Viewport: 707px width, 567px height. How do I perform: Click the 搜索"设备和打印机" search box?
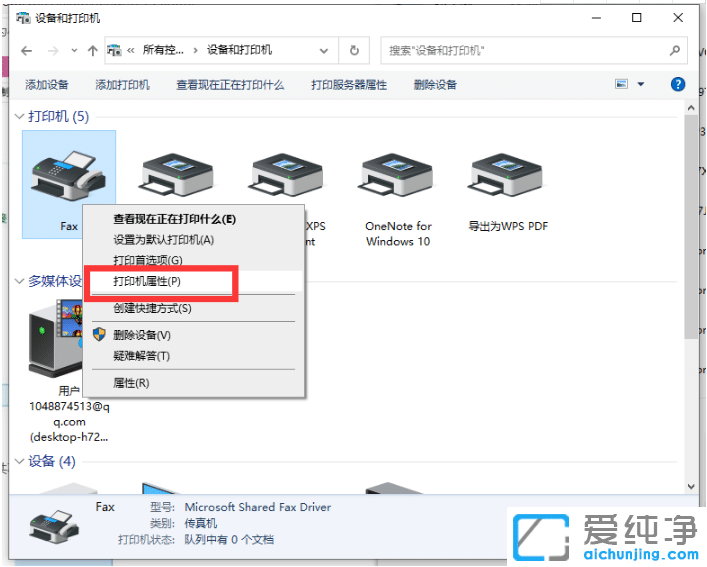coord(520,50)
